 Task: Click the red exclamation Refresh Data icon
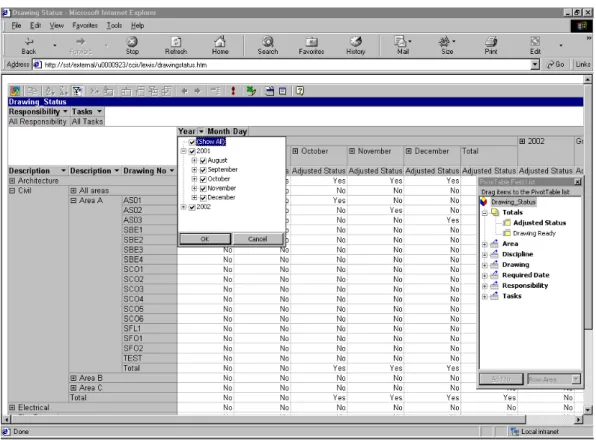[233, 91]
